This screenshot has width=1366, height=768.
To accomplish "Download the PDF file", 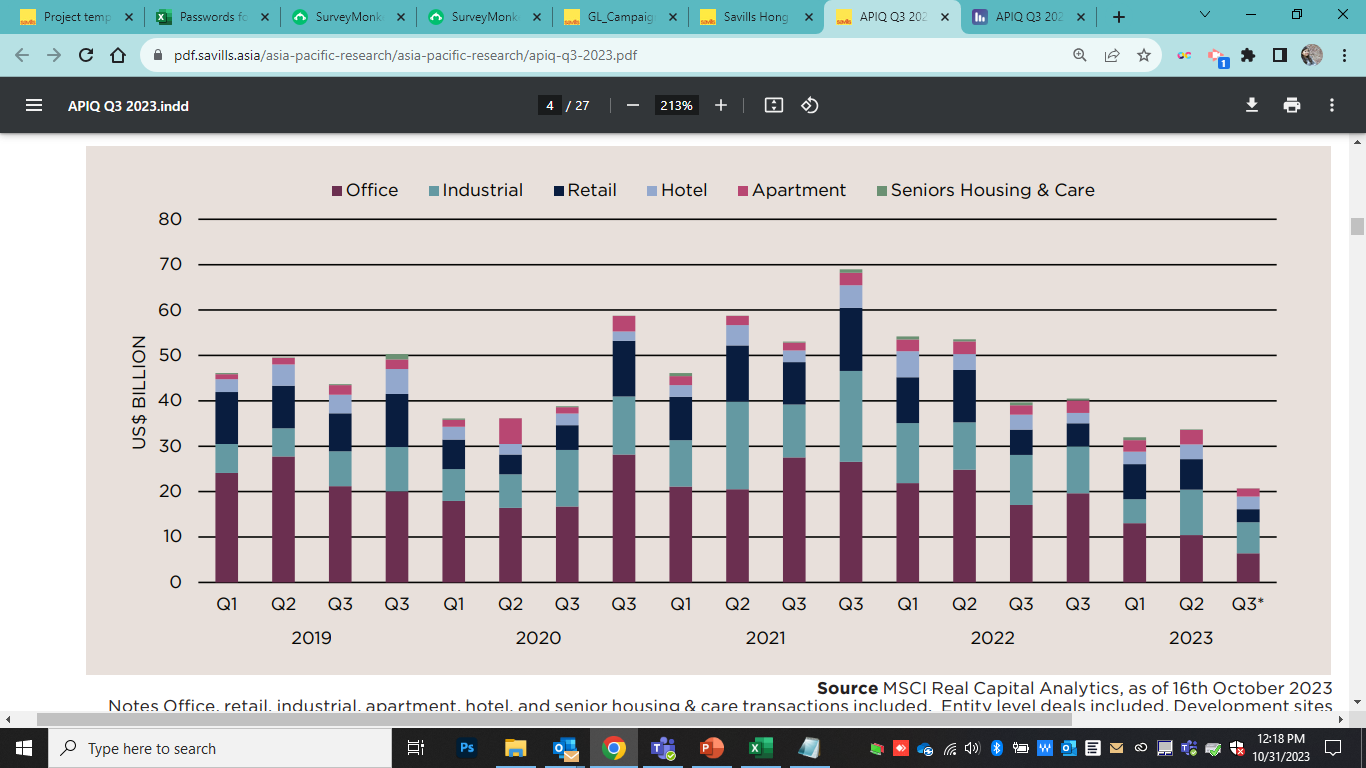I will (x=1252, y=105).
